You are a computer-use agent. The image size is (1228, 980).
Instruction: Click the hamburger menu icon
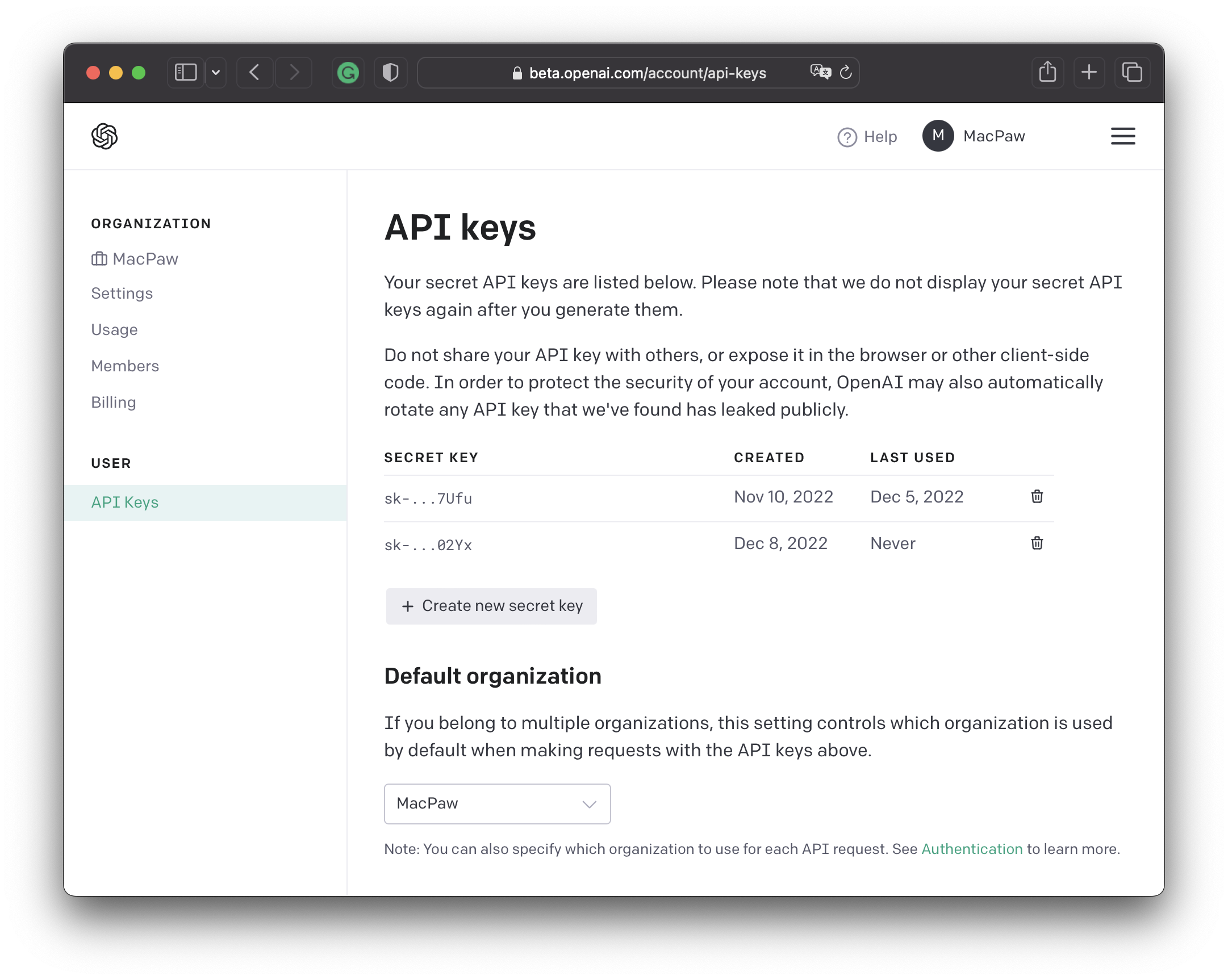pyautogui.click(x=1121, y=135)
